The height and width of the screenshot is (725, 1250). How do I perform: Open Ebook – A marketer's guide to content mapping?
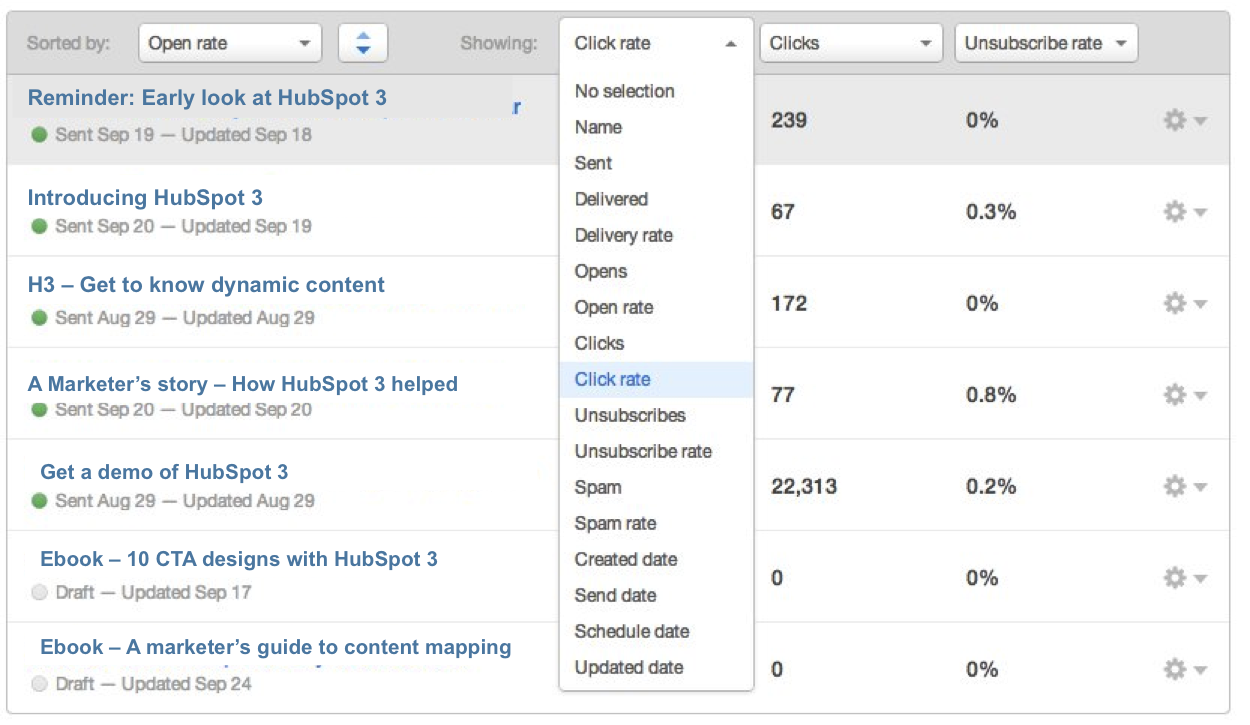coord(275,647)
